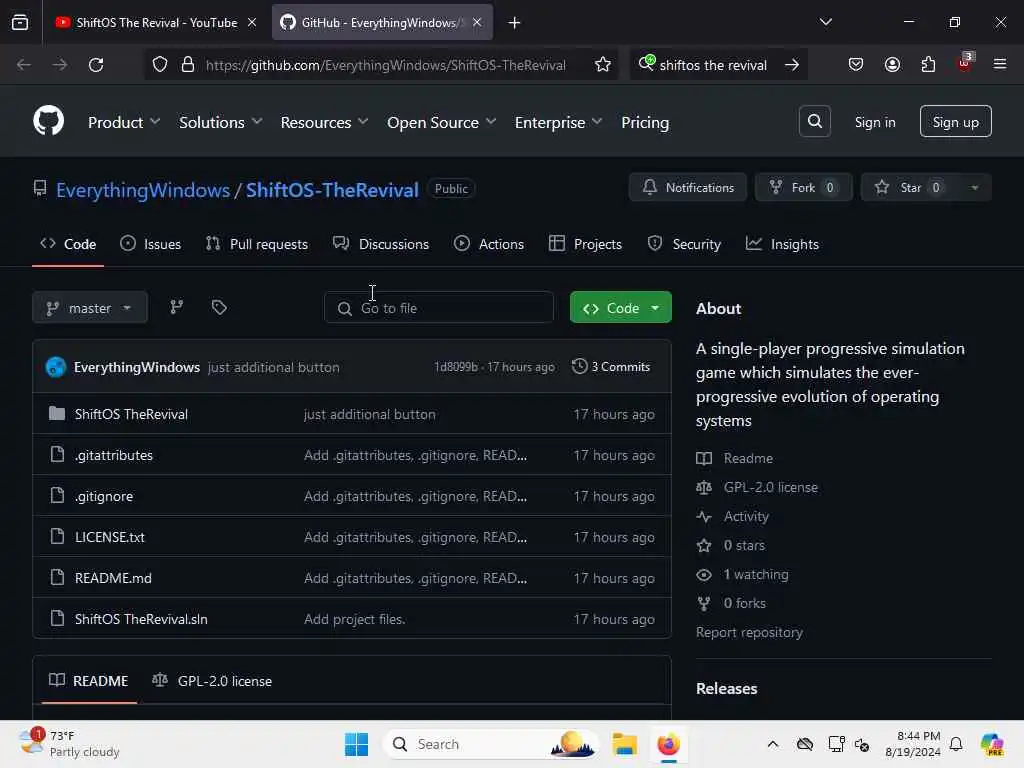The width and height of the screenshot is (1024, 768).
Task: Open the EverythingWindows owner link in title
Action: pyautogui.click(x=142, y=190)
